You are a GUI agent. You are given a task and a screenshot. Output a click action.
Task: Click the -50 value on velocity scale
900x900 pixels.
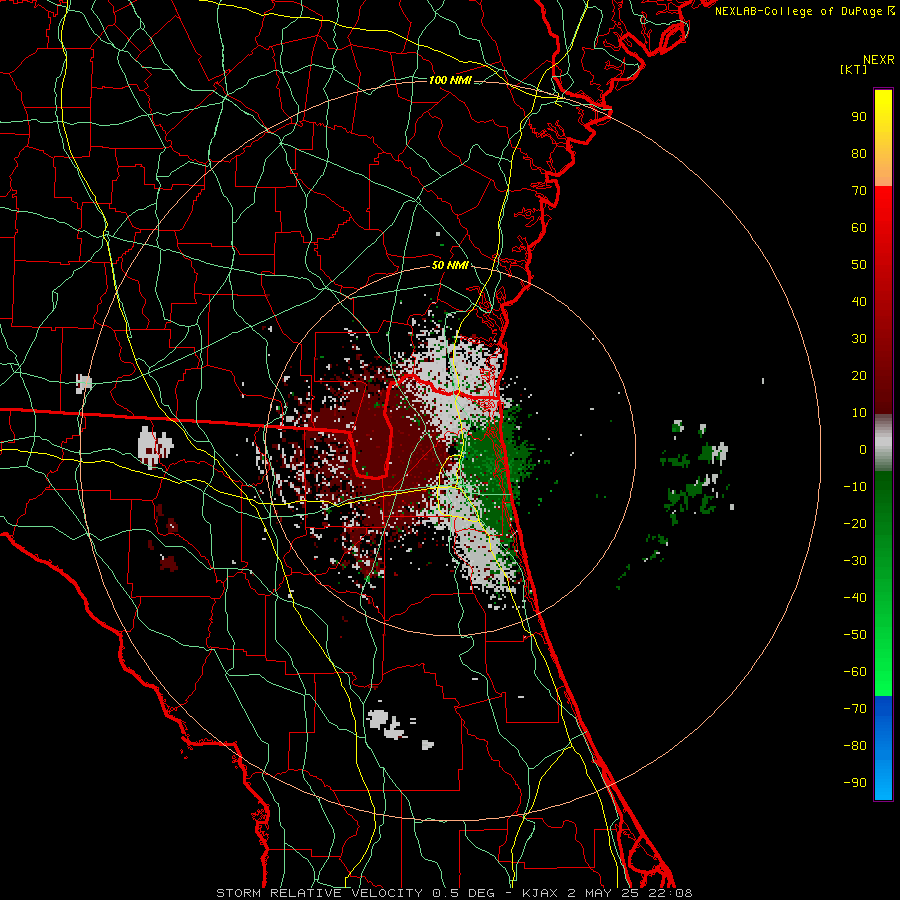click(855, 635)
